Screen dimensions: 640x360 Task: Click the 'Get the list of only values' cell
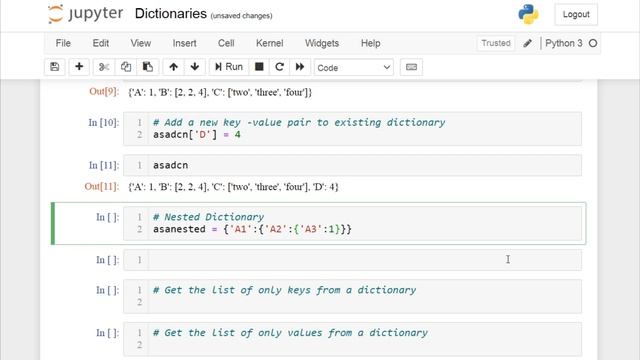click(x=352, y=339)
